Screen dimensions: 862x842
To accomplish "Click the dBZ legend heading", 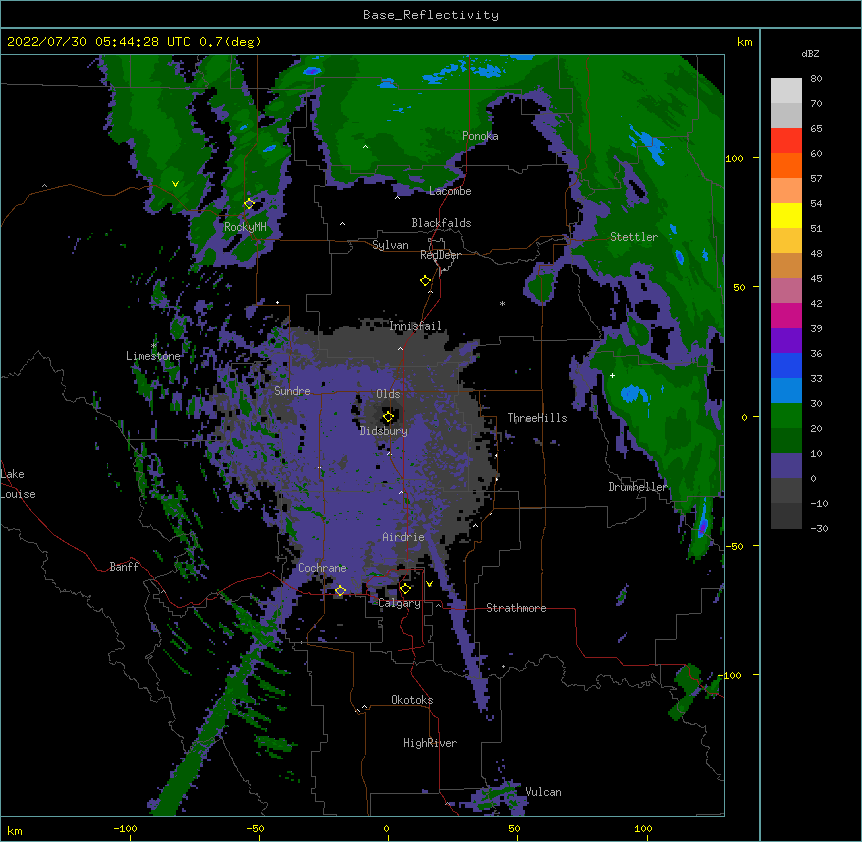I will click(810, 54).
